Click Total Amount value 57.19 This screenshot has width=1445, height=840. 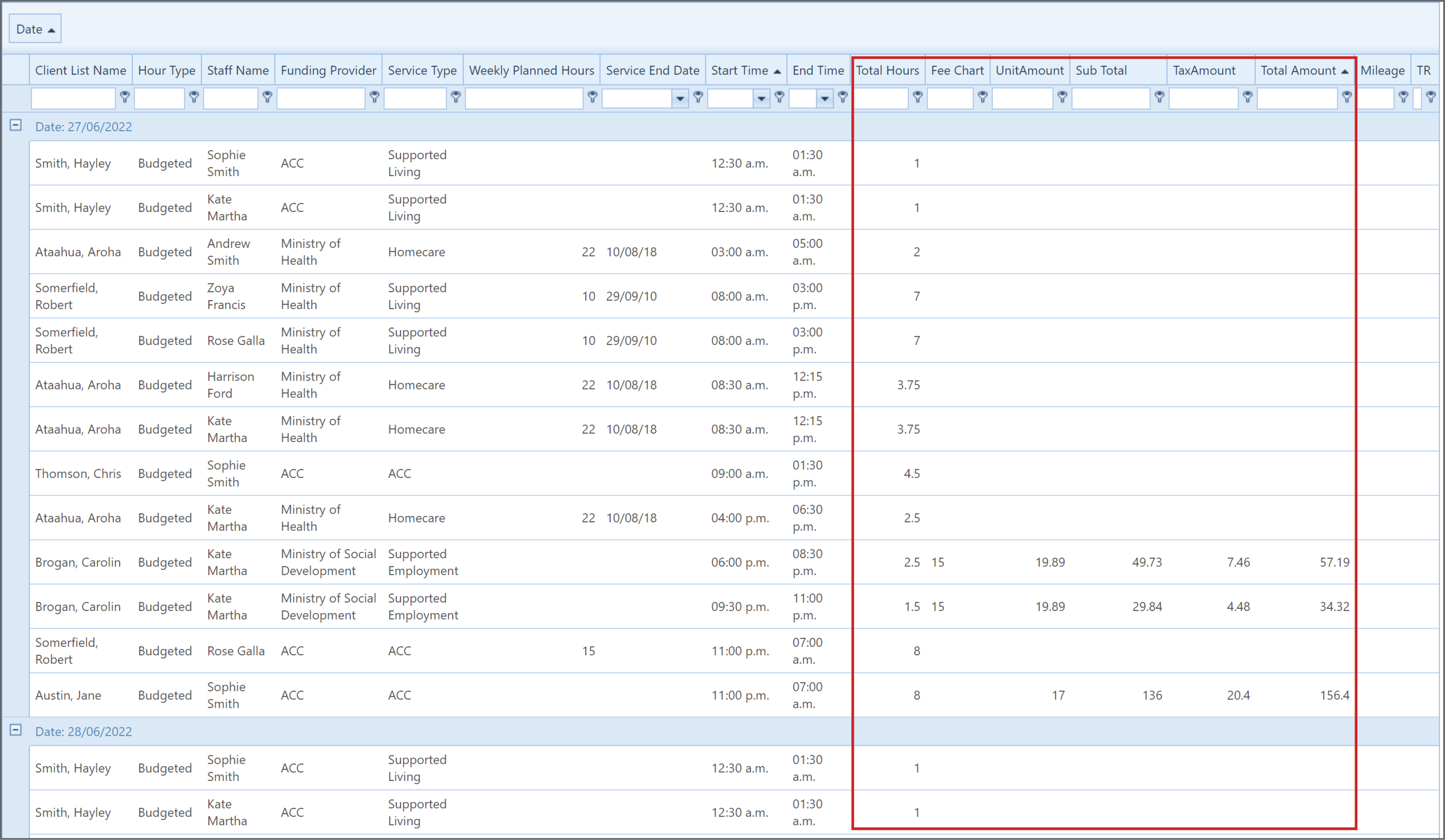(1334, 562)
